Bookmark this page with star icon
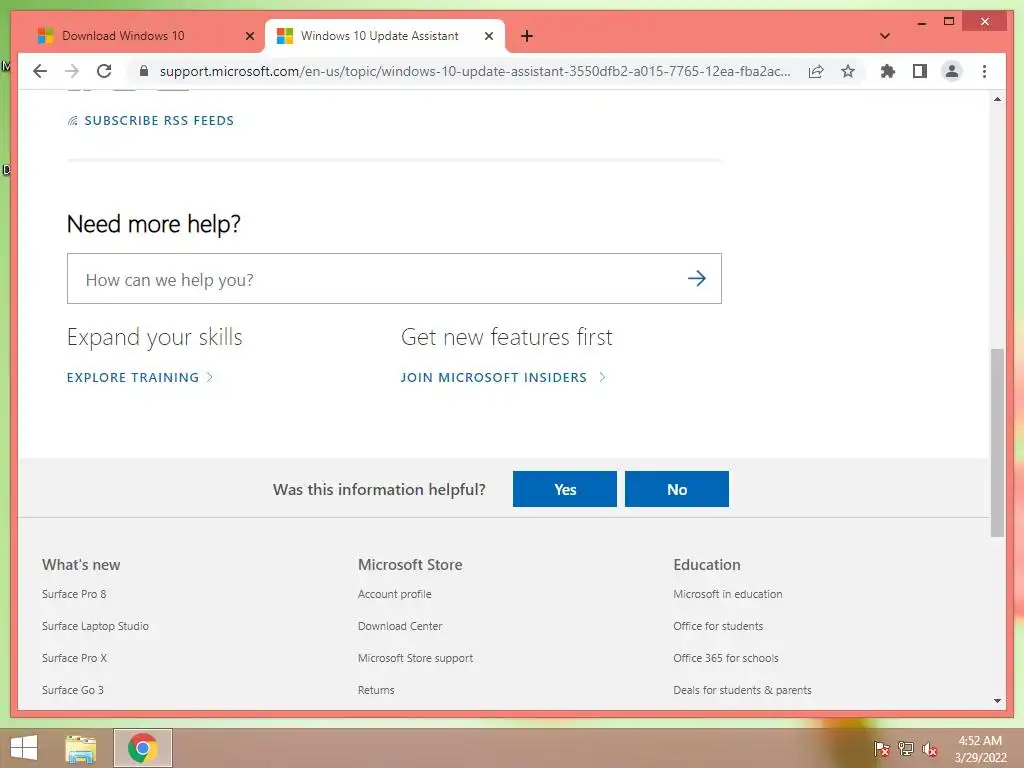Viewport: 1024px width, 768px height. (x=848, y=71)
